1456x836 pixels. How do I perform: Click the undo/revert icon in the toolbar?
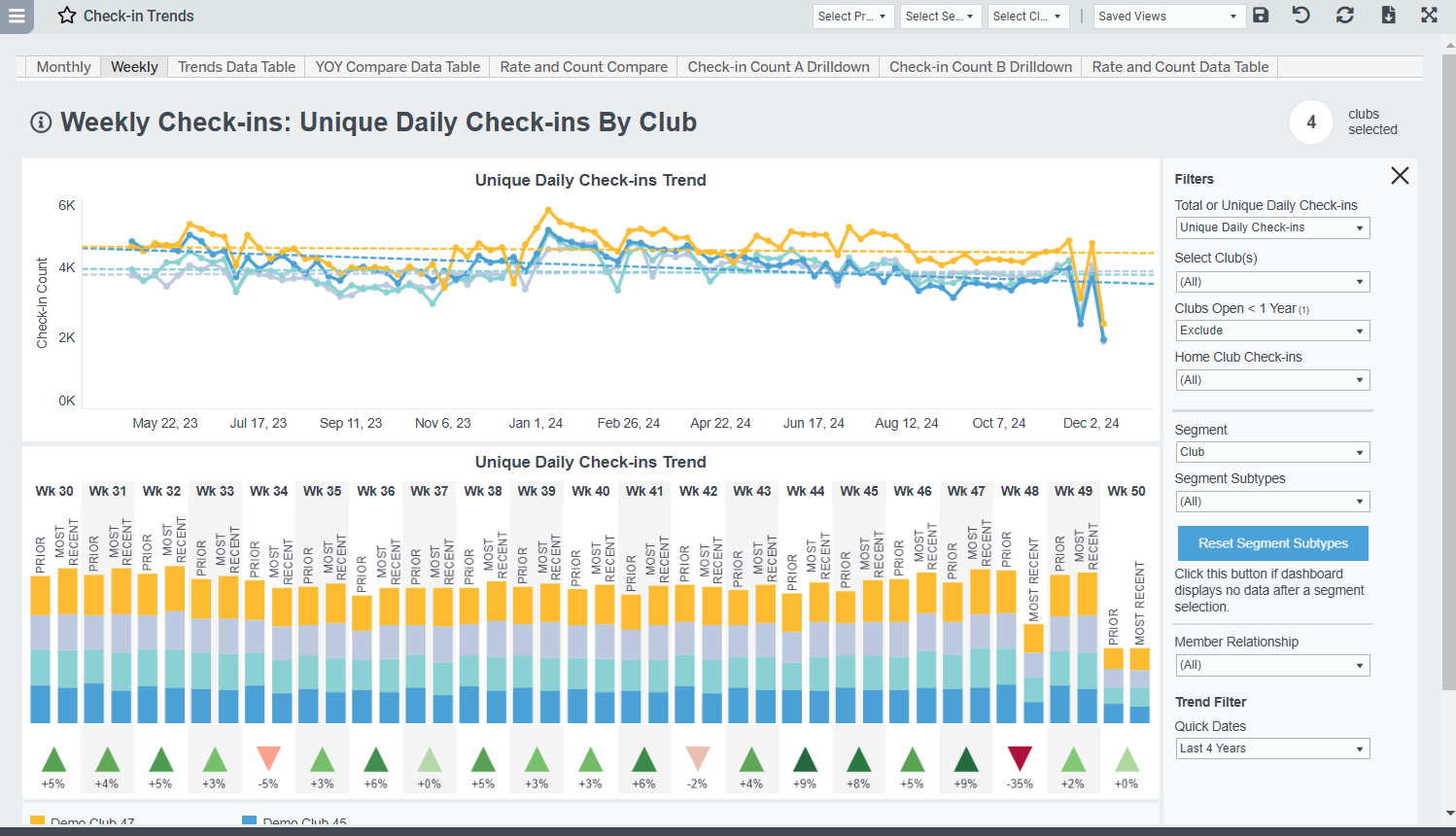1301,16
